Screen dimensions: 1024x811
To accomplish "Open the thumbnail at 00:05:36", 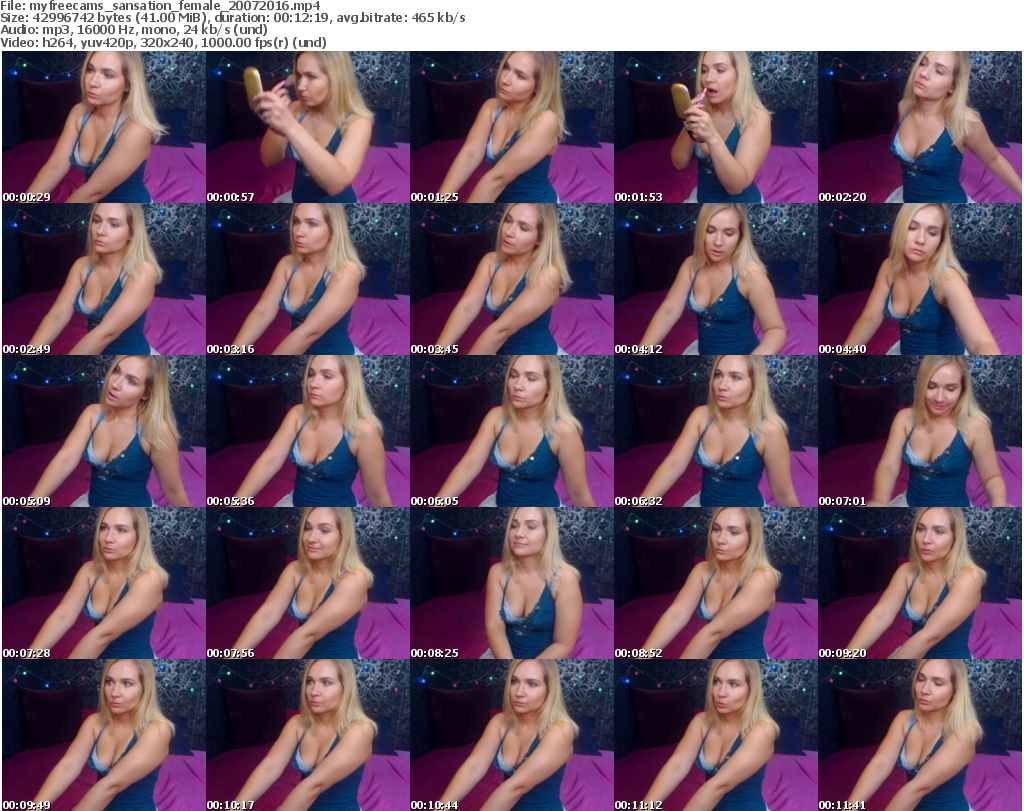I will tap(308, 431).
